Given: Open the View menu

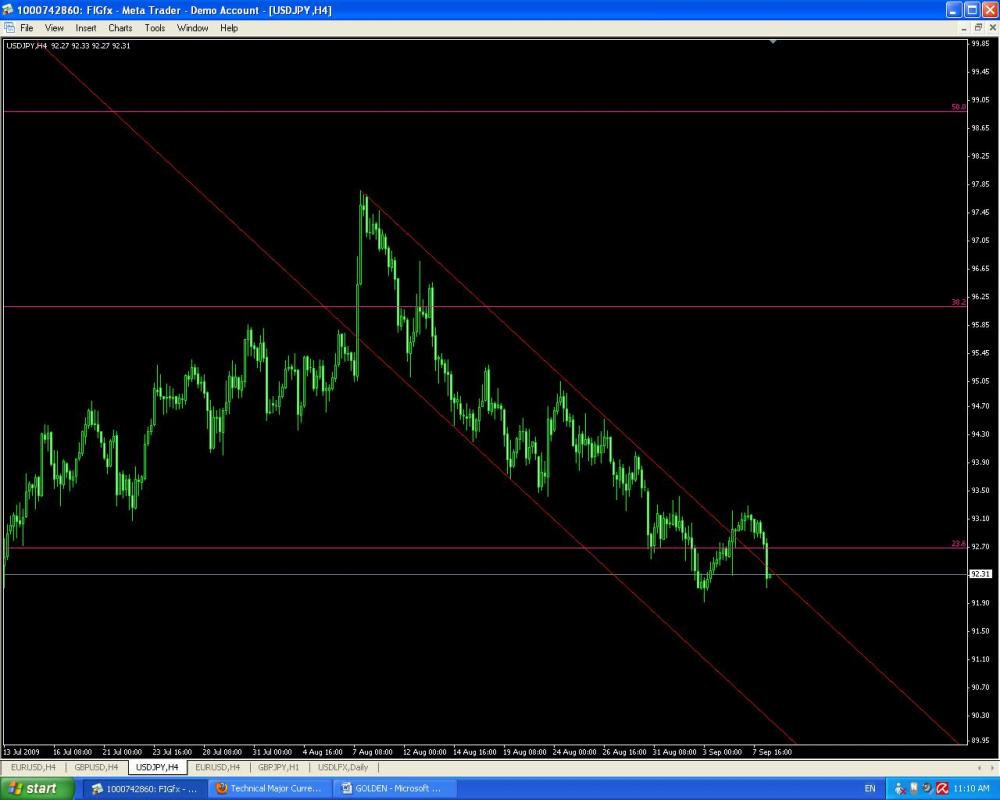Looking at the screenshot, I should point(54,28).
